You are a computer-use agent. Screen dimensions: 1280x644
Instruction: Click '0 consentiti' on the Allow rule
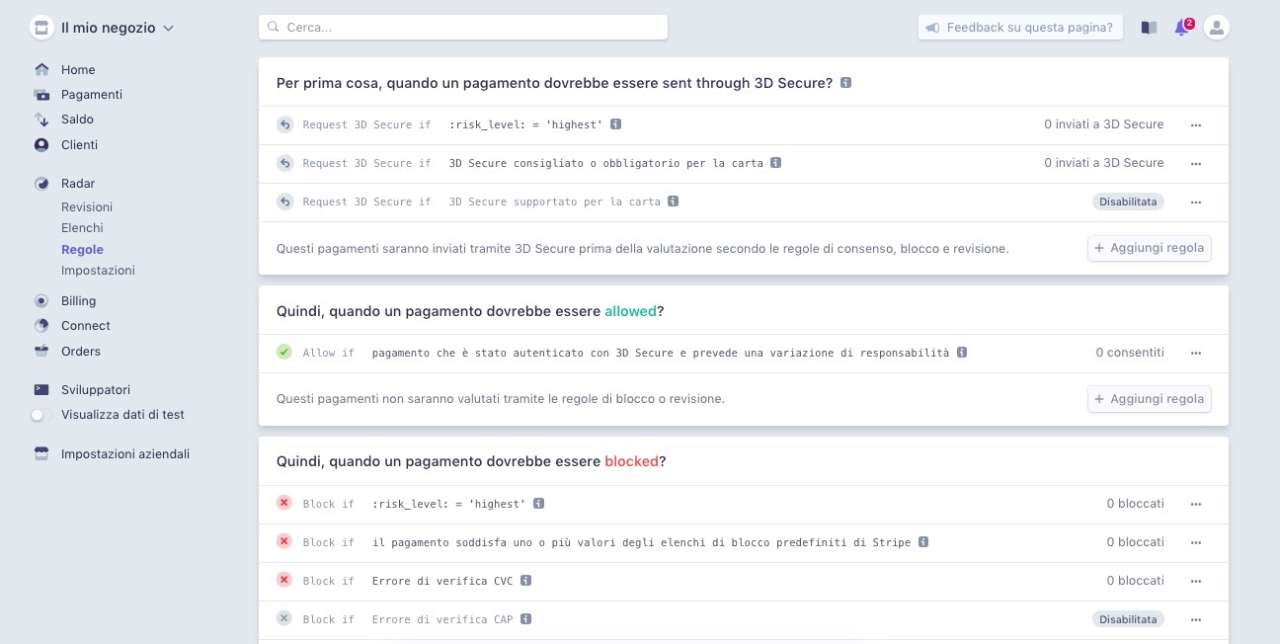coord(1129,352)
